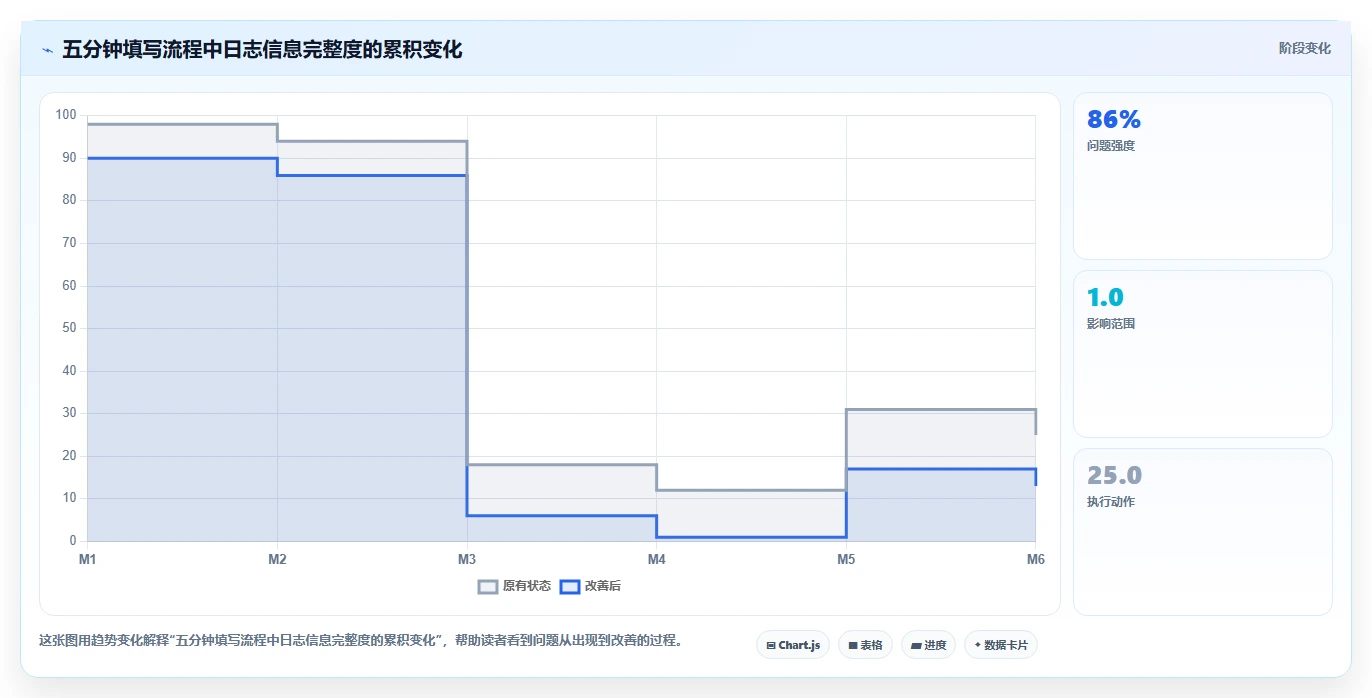Click the 0 y-axis label

(73, 541)
